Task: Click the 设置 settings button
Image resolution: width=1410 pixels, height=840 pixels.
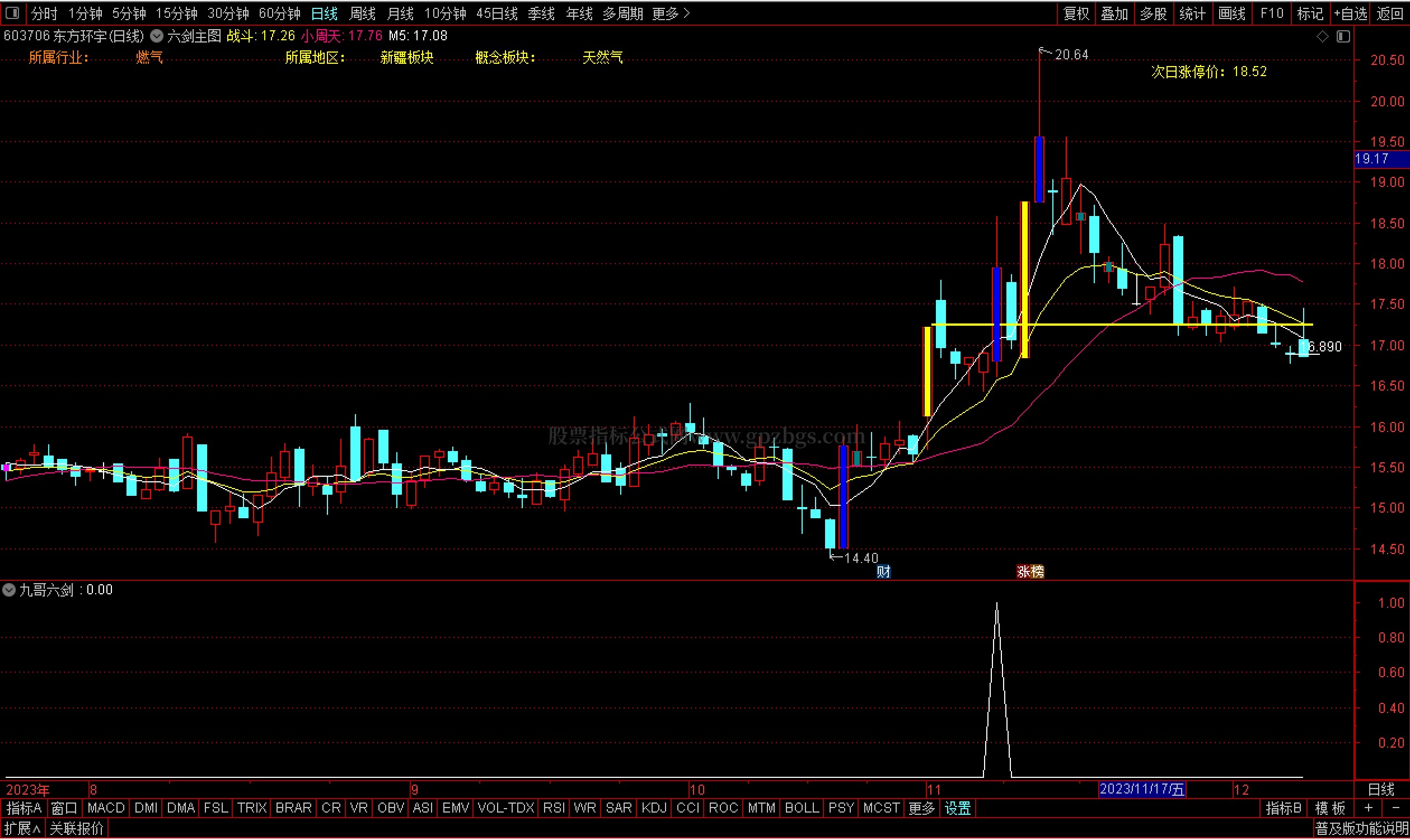Action: coord(958,809)
